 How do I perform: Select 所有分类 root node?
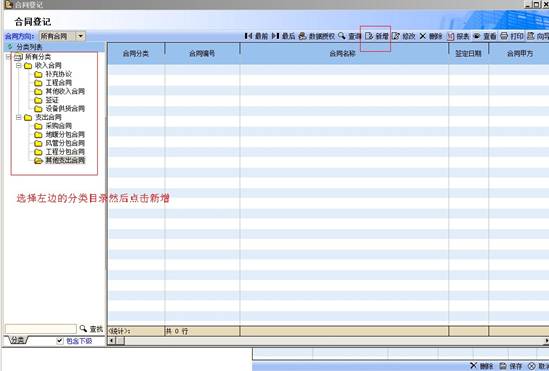point(37,57)
